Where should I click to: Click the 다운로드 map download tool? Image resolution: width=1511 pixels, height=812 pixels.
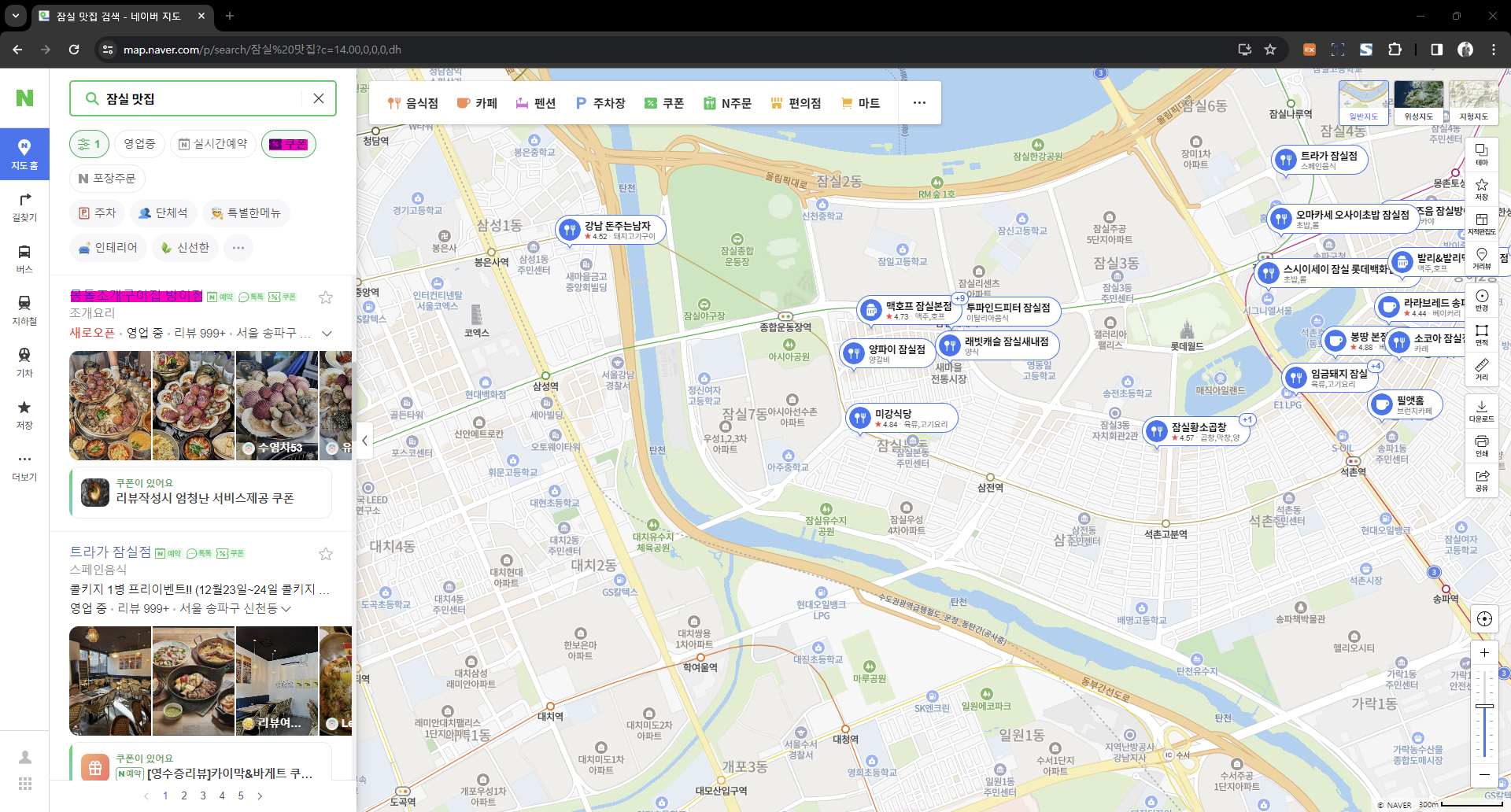[1482, 411]
